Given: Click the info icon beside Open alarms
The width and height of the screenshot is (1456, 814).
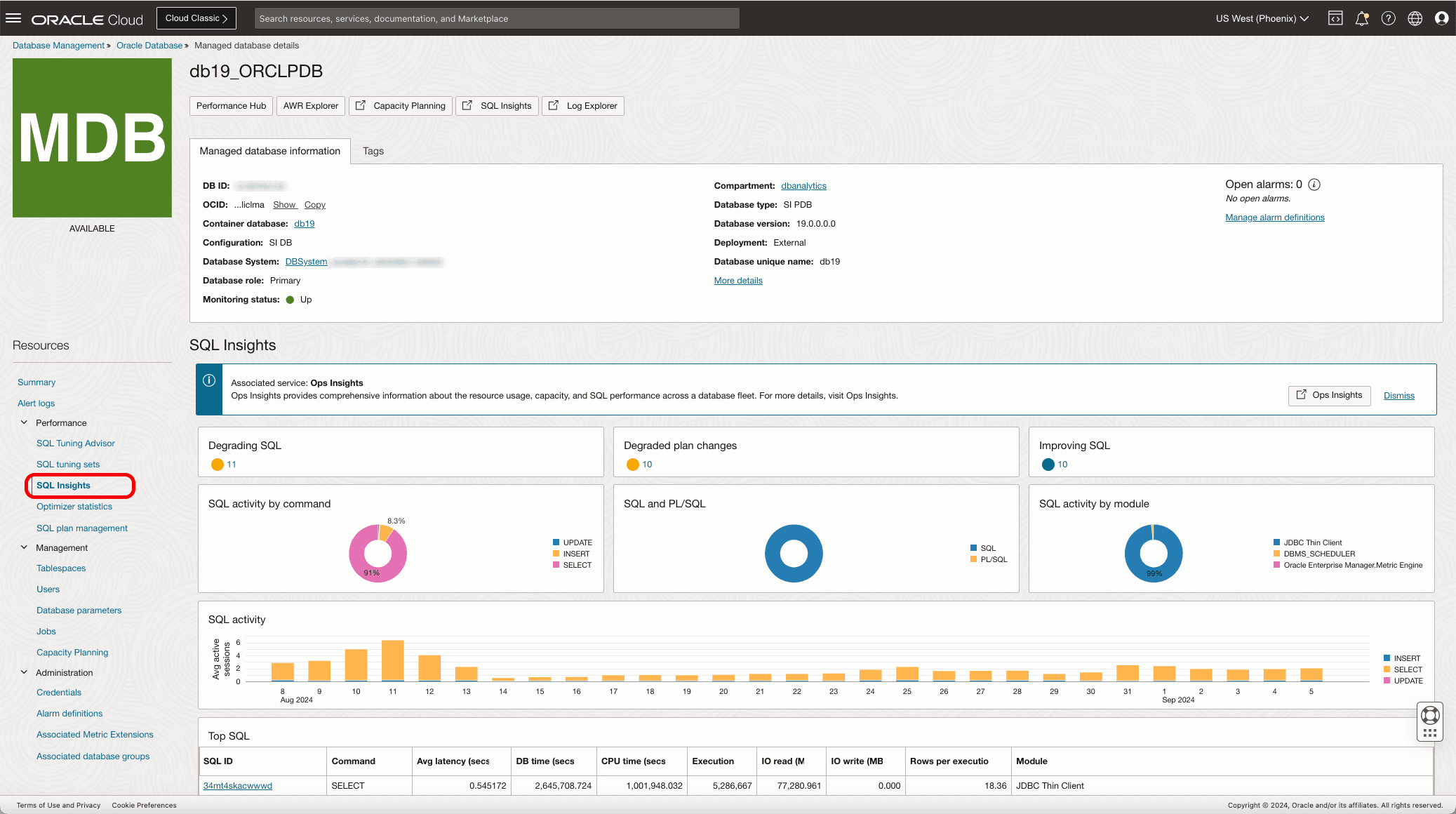Looking at the screenshot, I should (x=1314, y=184).
